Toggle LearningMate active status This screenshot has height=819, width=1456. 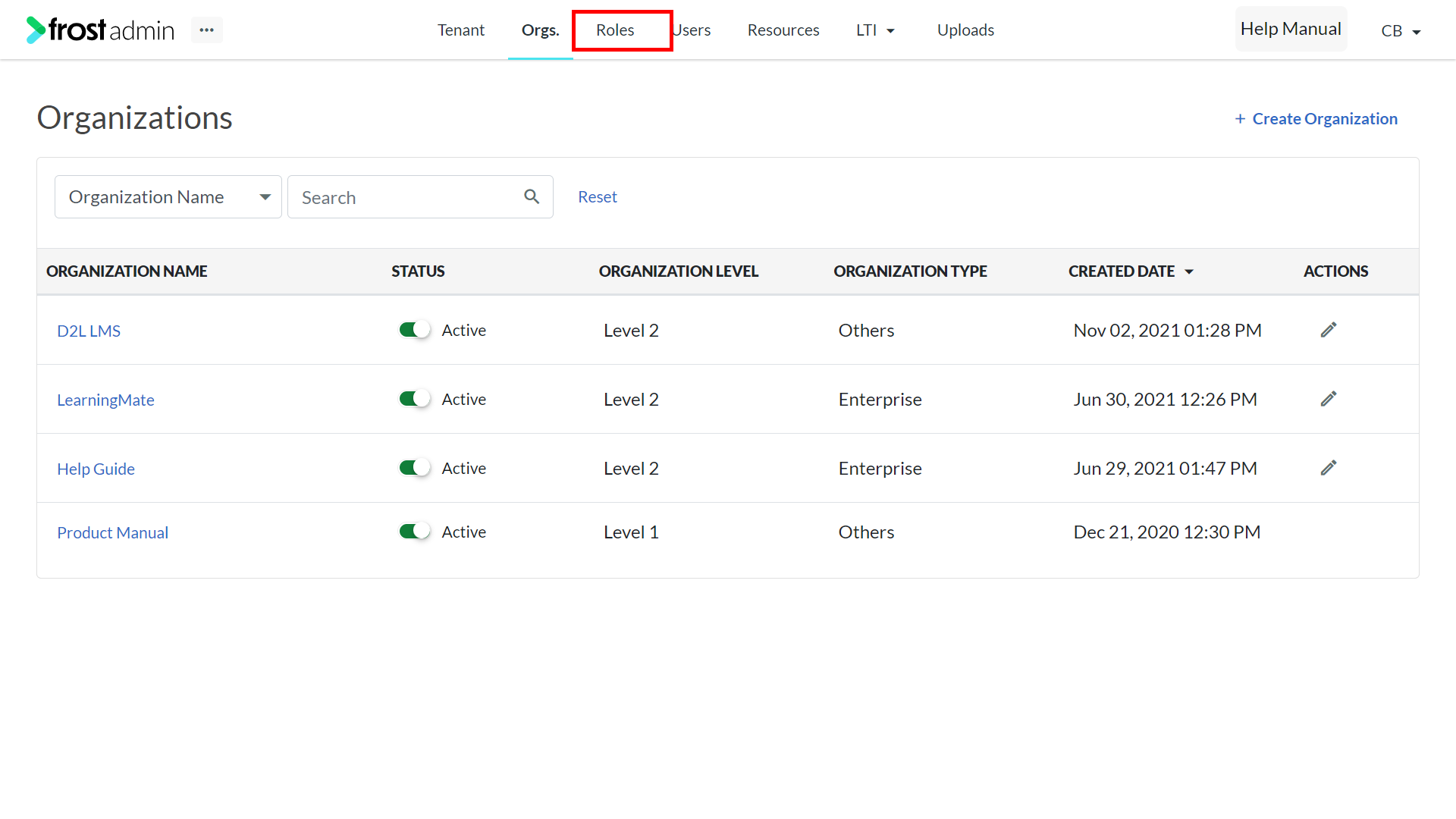pos(415,399)
